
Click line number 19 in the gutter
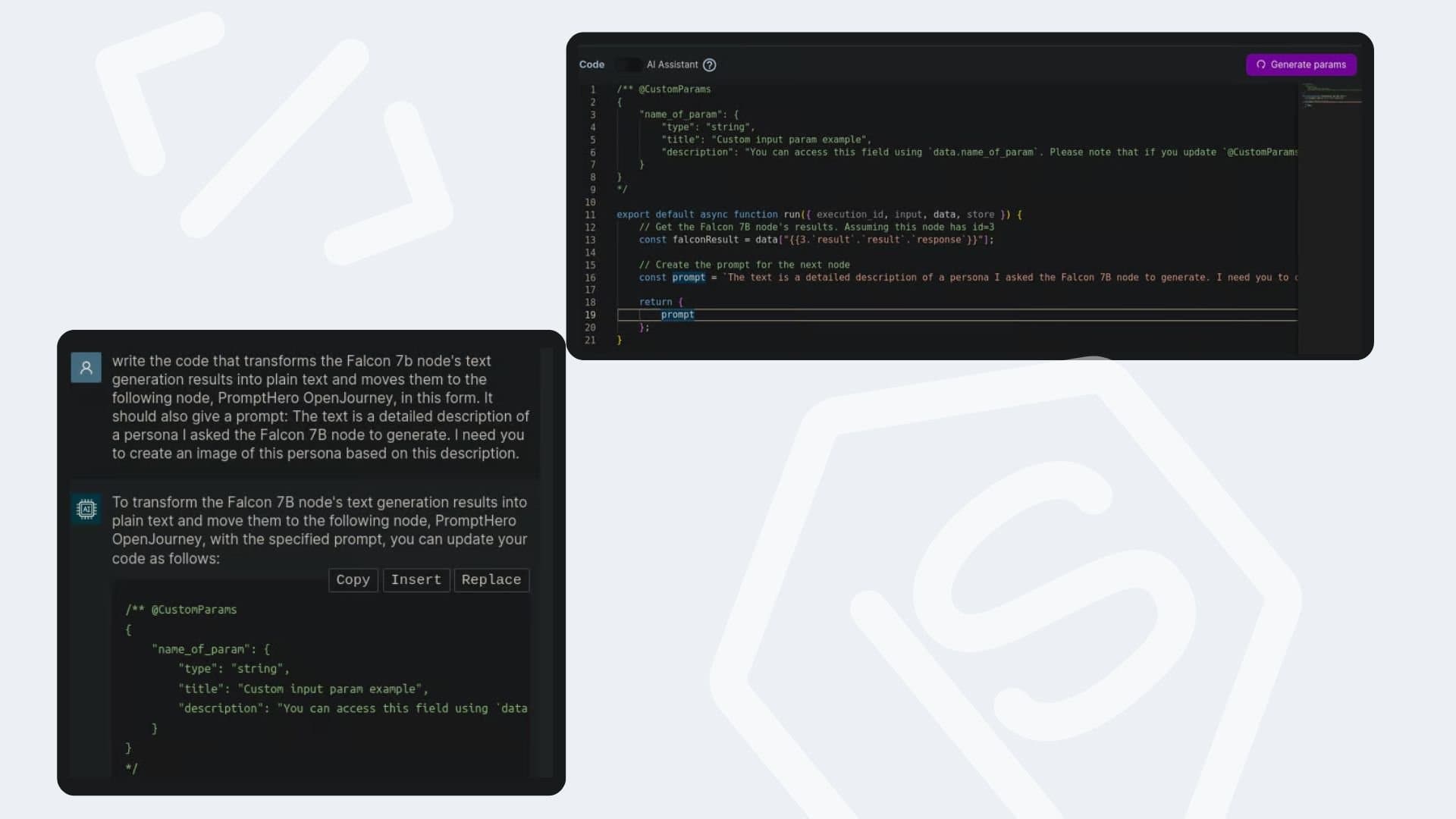click(590, 315)
